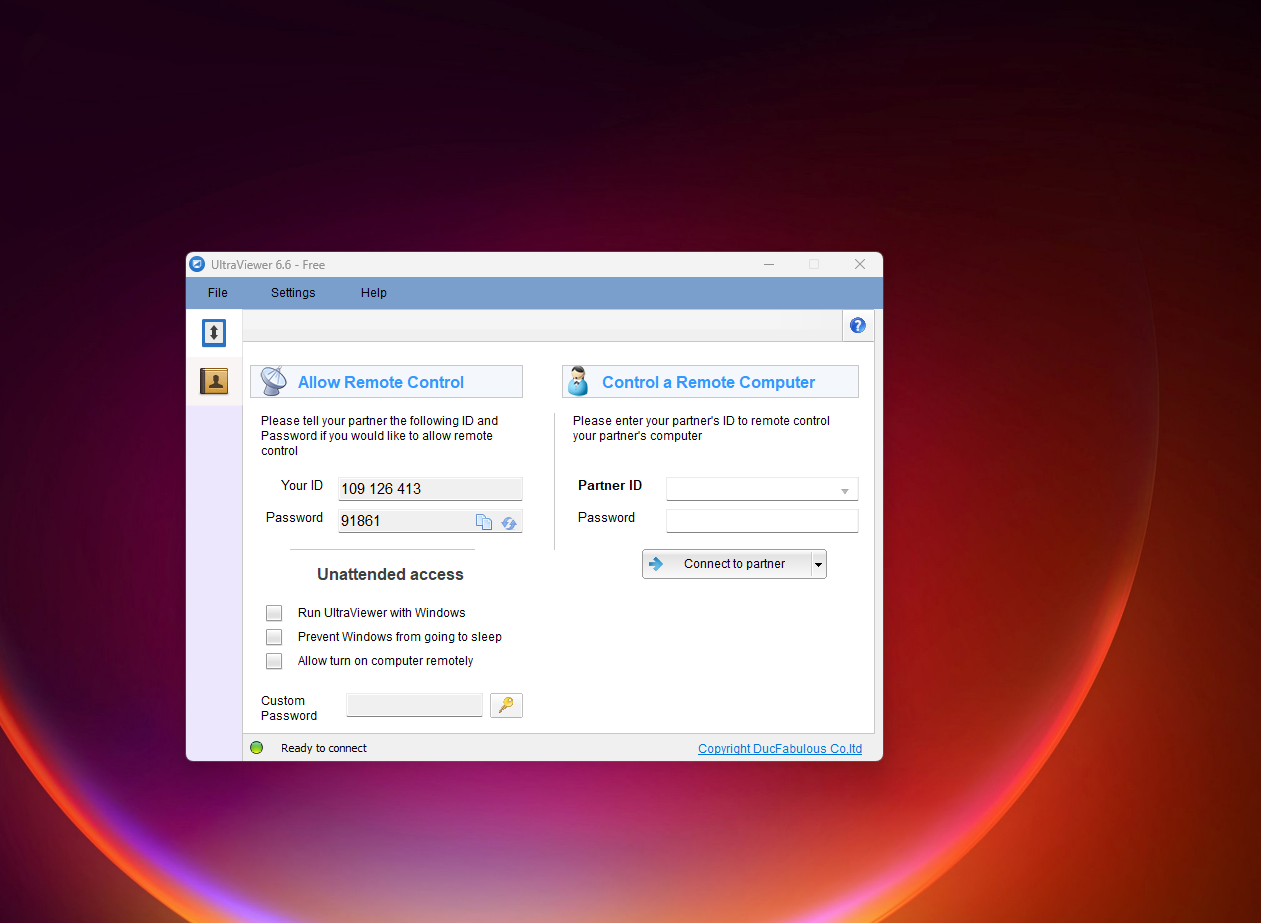Click the partner Password input field
Image resolution: width=1261 pixels, height=923 pixels.
coord(762,521)
